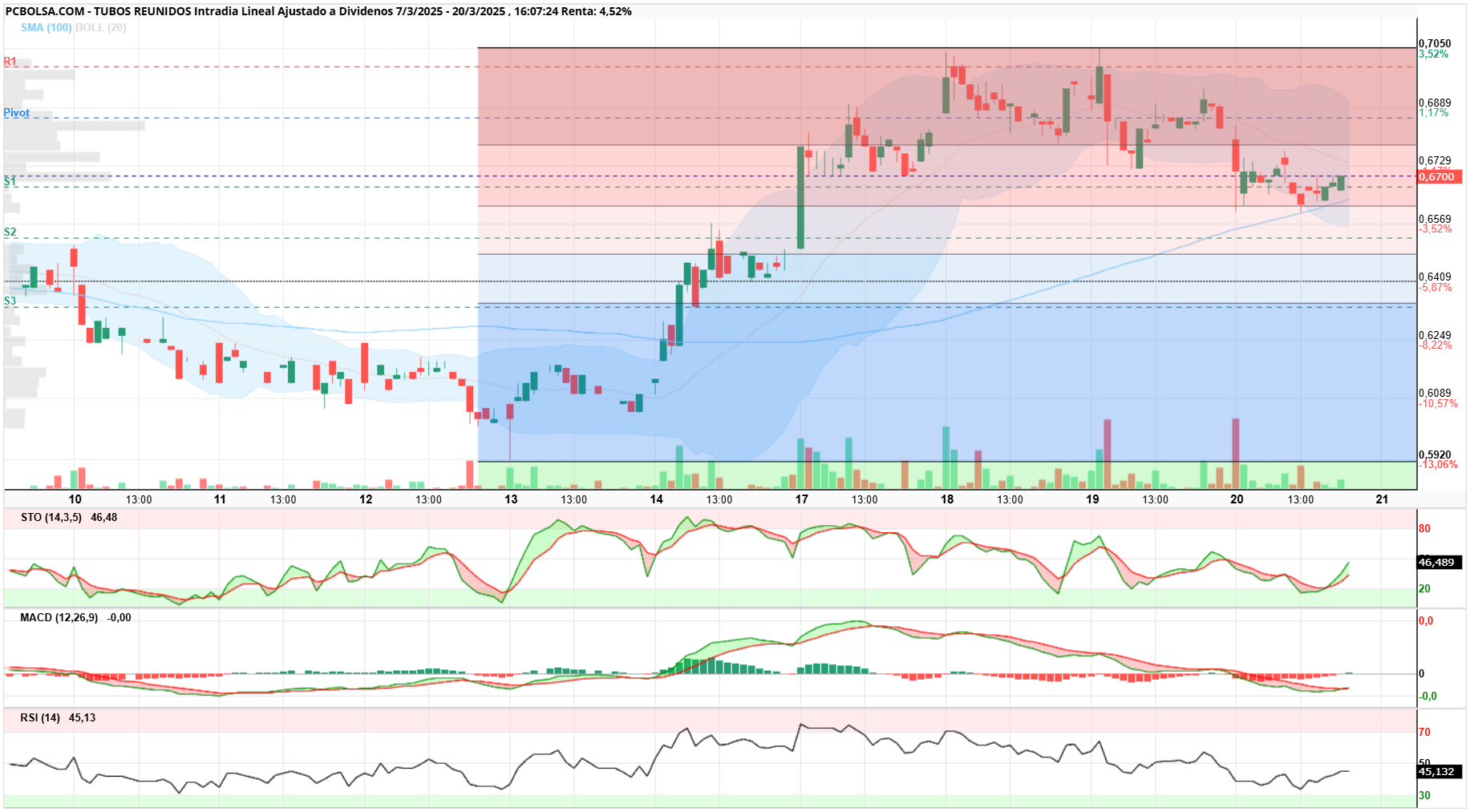Click the 3,52% percentage label
Viewport: 1470px width, 812px height.
coord(1434,54)
